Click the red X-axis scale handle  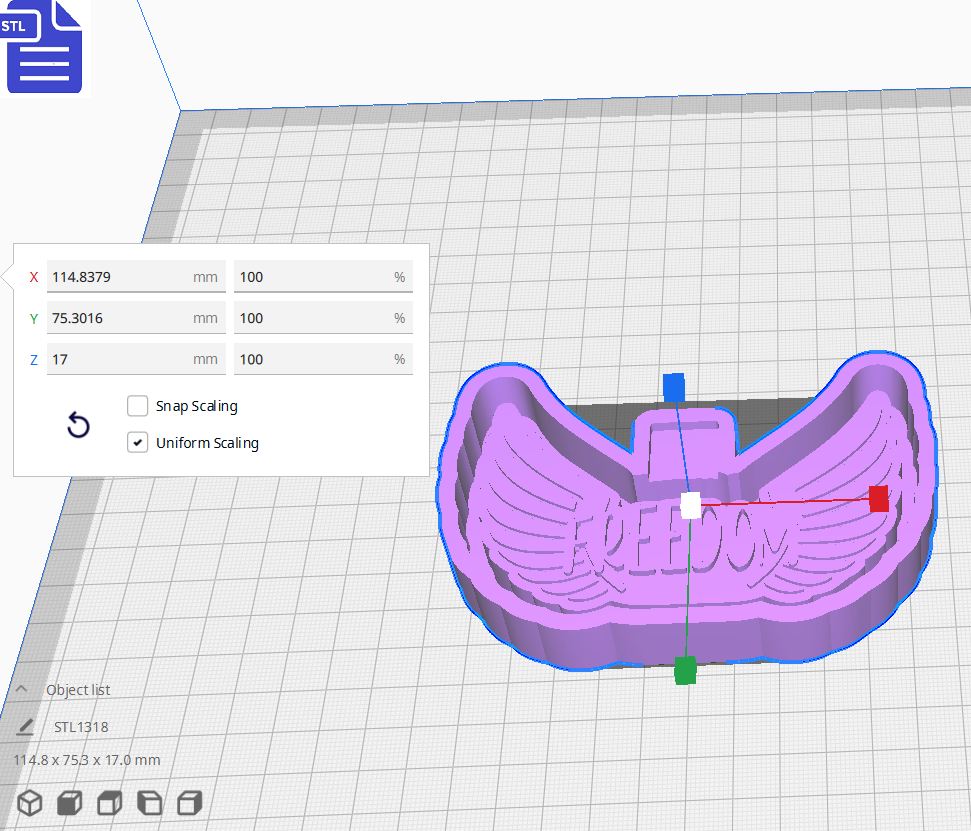878,499
